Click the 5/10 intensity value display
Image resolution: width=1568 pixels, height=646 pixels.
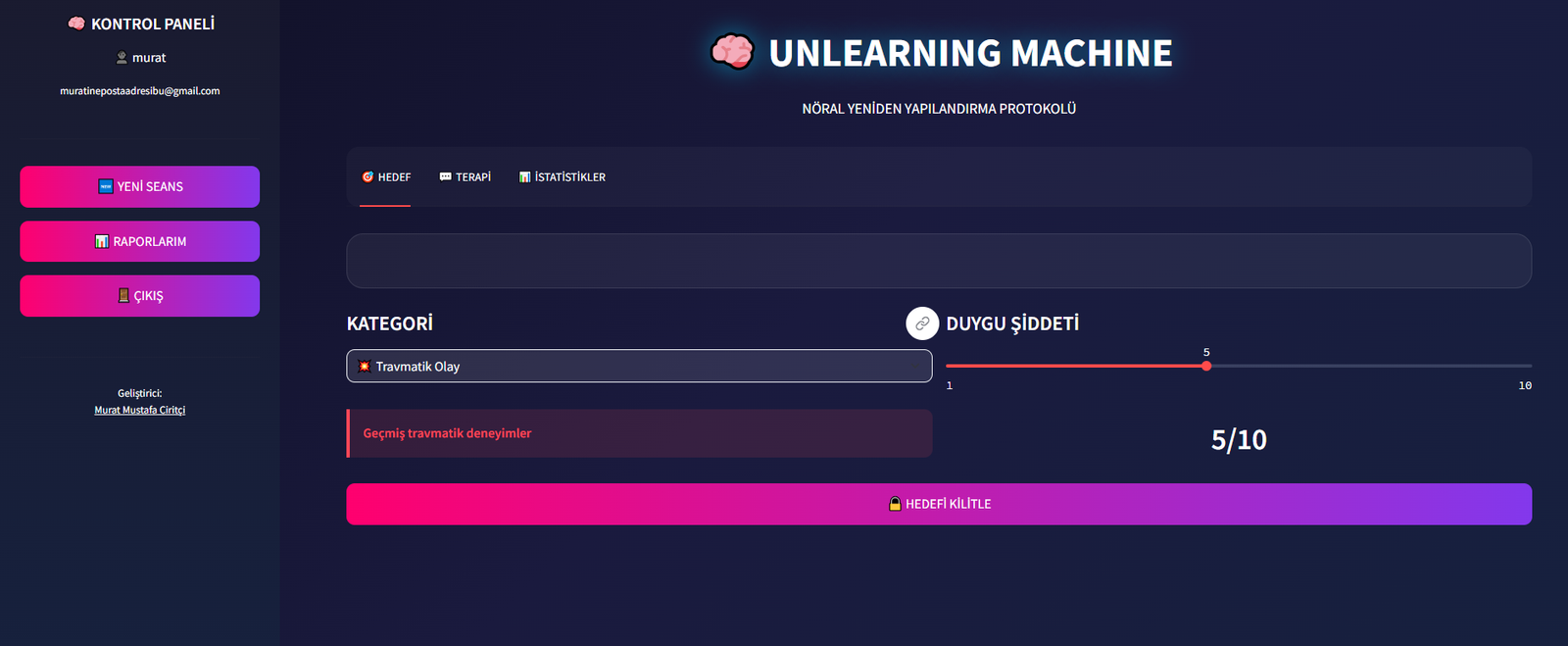(1239, 440)
